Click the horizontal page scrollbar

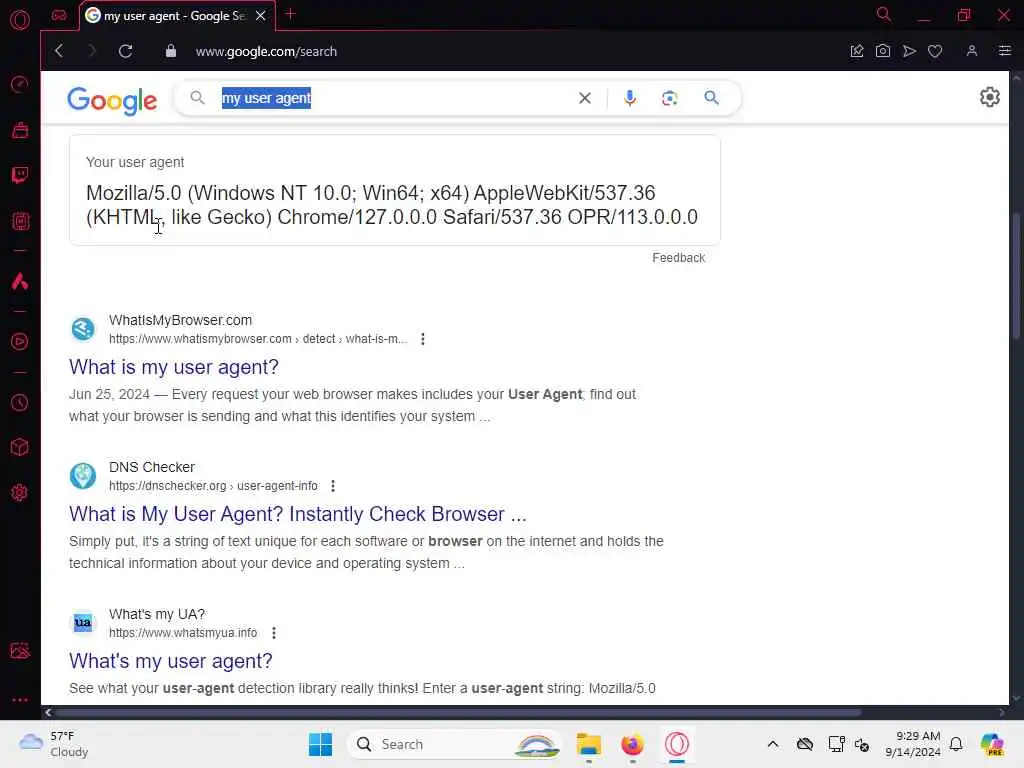457,712
